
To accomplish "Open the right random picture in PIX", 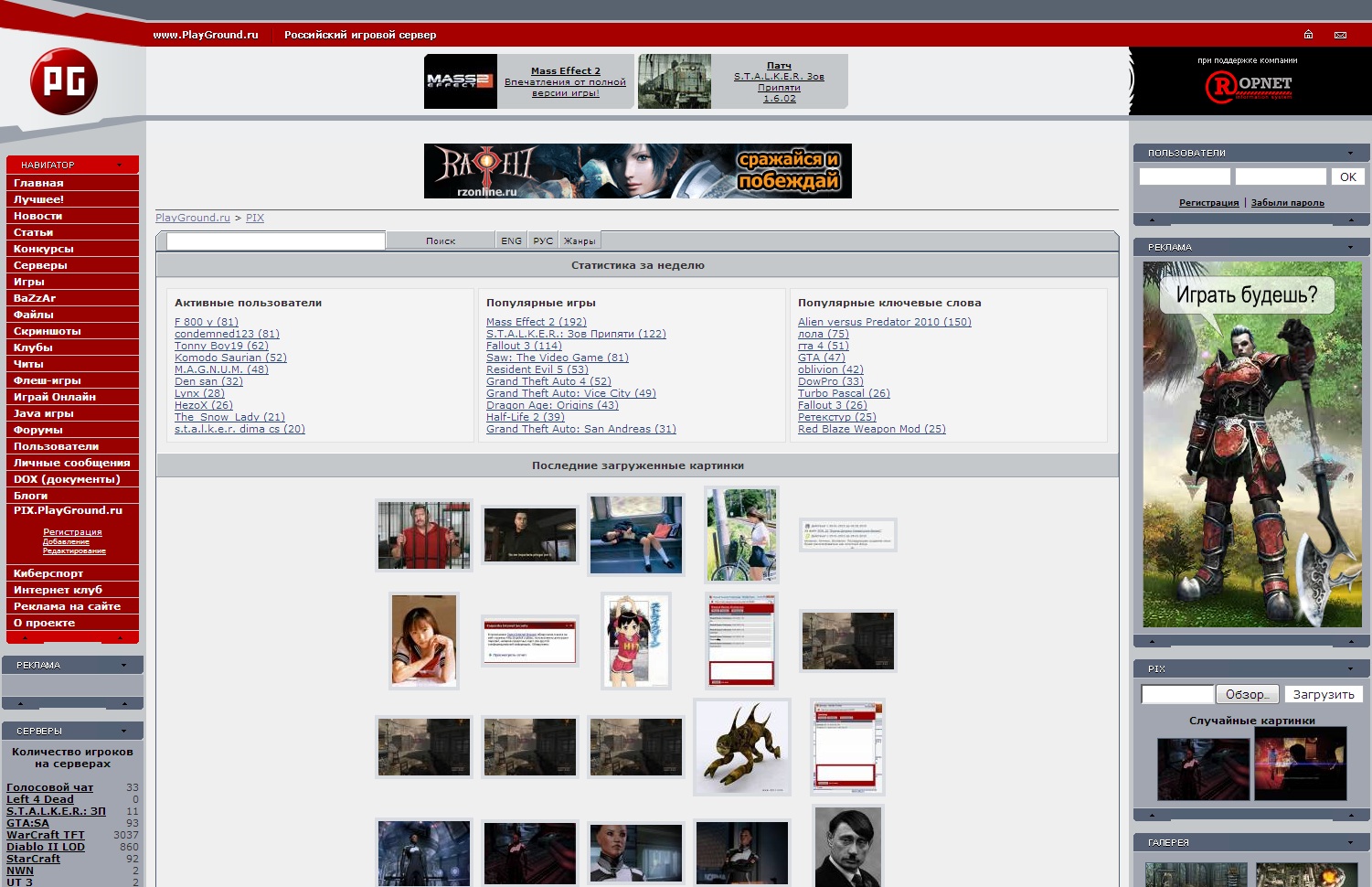I will click(1301, 764).
